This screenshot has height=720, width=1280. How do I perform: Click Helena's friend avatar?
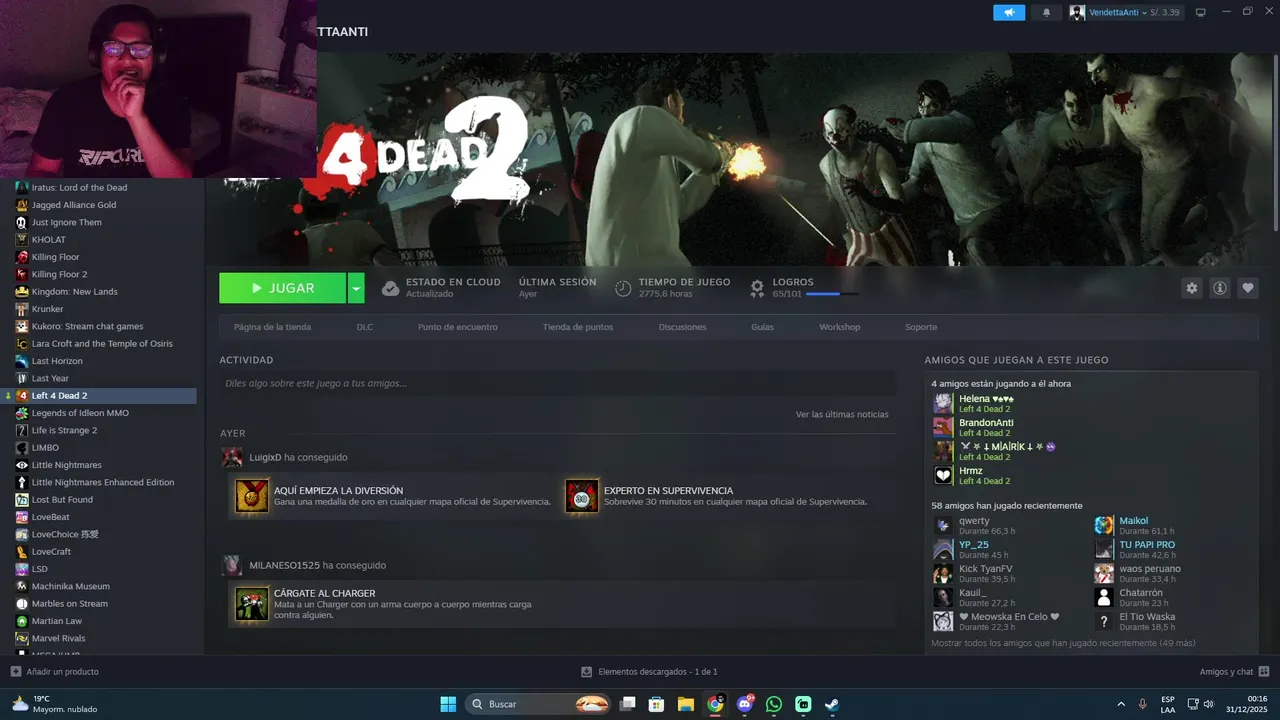(943, 403)
